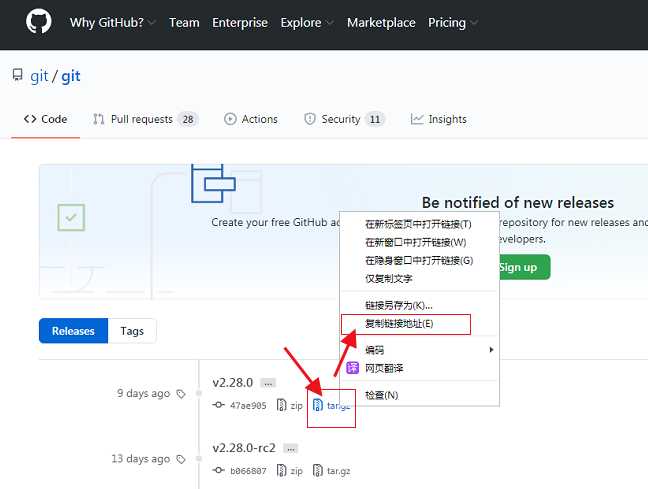Choose the Inspect (N) entry

point(418,395)
